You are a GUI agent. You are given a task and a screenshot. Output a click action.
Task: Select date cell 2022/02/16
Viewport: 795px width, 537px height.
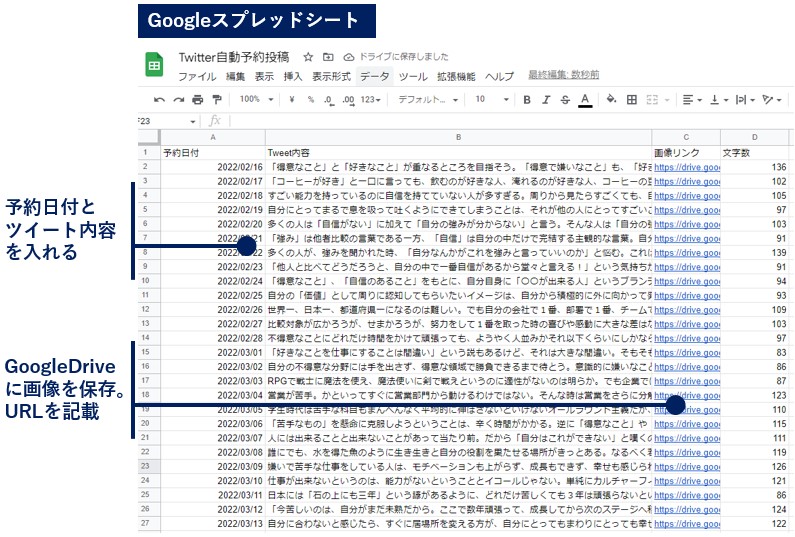point(213,167)
